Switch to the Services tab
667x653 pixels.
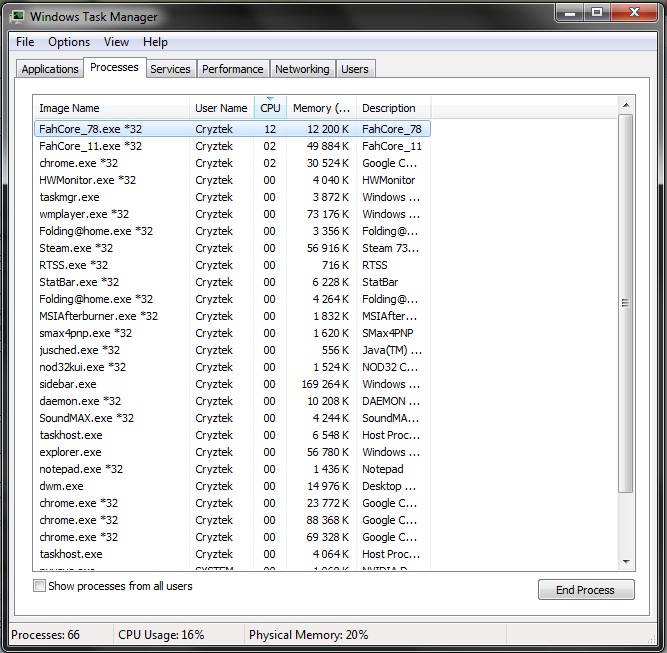170,69
